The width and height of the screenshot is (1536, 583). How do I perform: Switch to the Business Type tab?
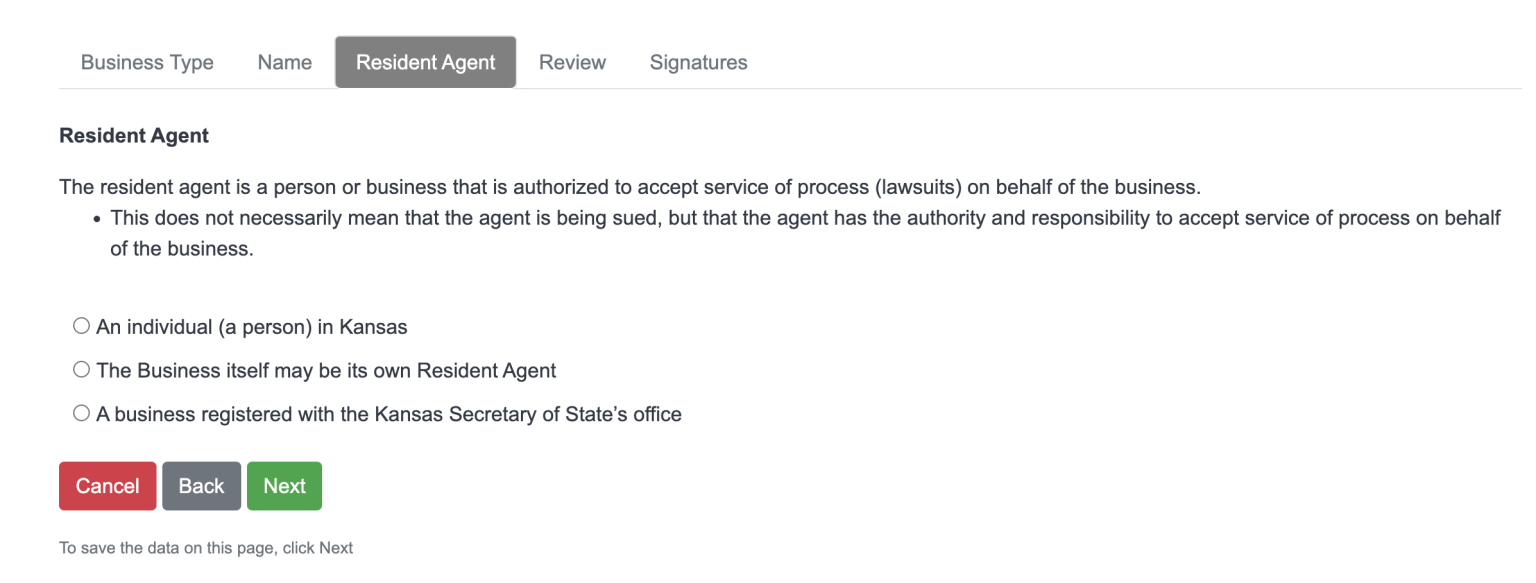point(146,61)
